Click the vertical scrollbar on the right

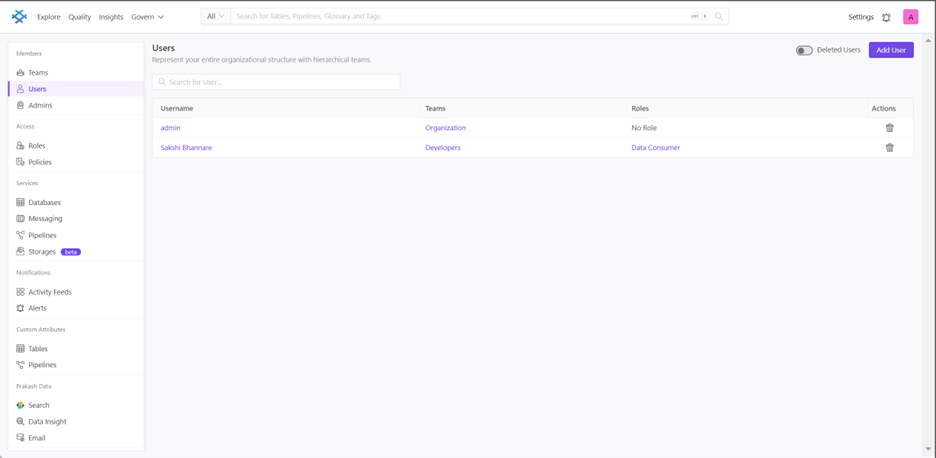[929, 240]
